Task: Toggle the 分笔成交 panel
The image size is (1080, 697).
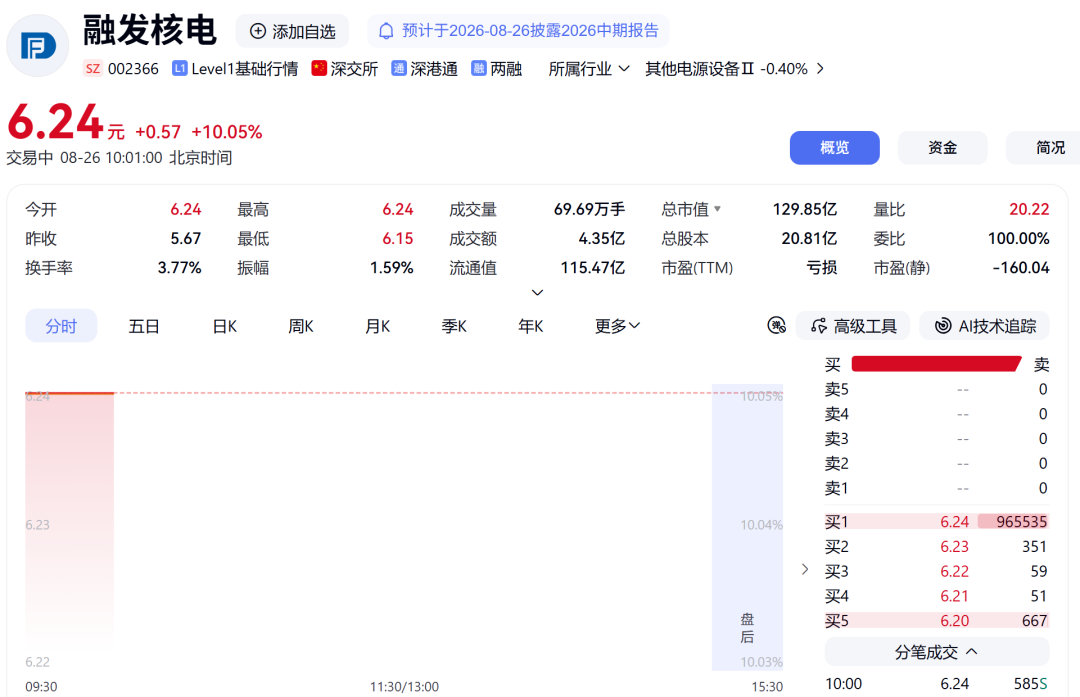Action: point(937,652)
